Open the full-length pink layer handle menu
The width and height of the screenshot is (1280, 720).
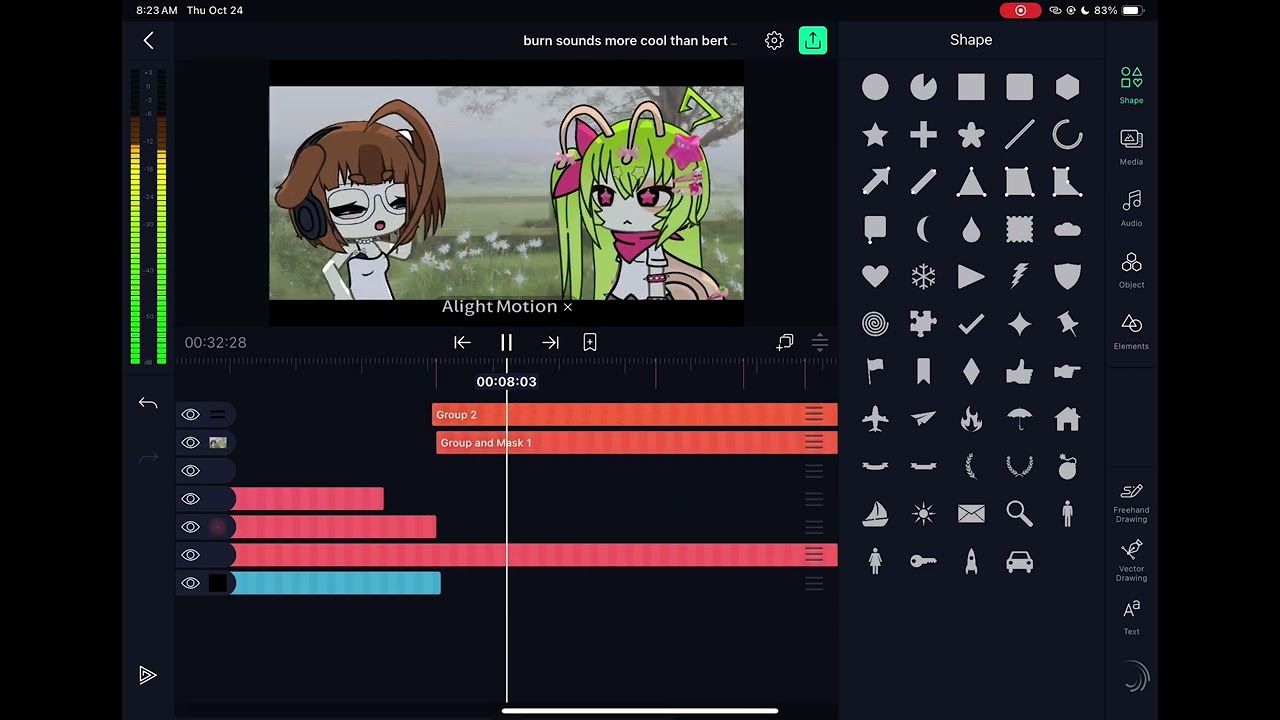coord(814,555)
